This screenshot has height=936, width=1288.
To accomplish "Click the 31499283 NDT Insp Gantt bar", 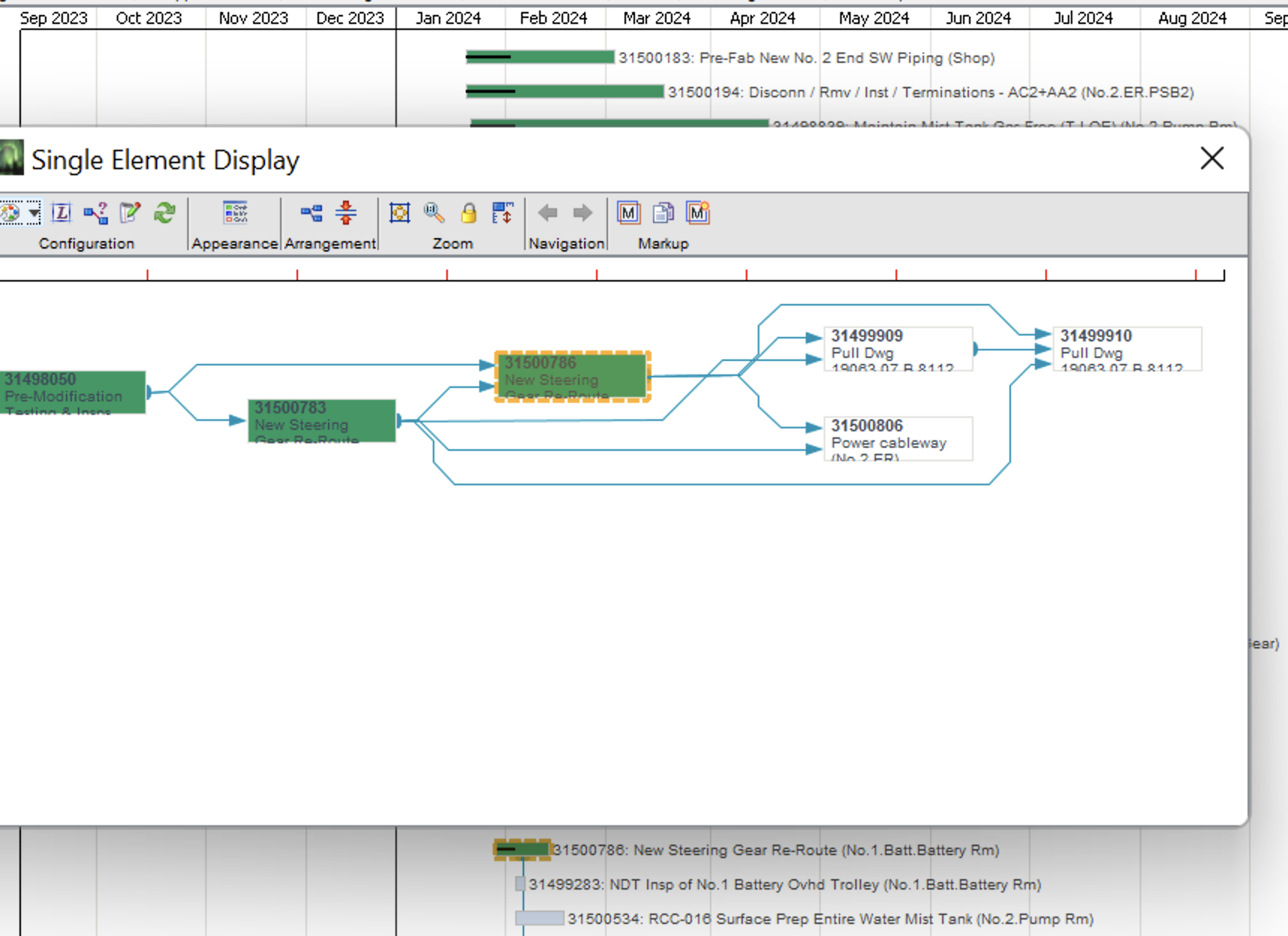I will pyautogui.click(x=520, y=884).
